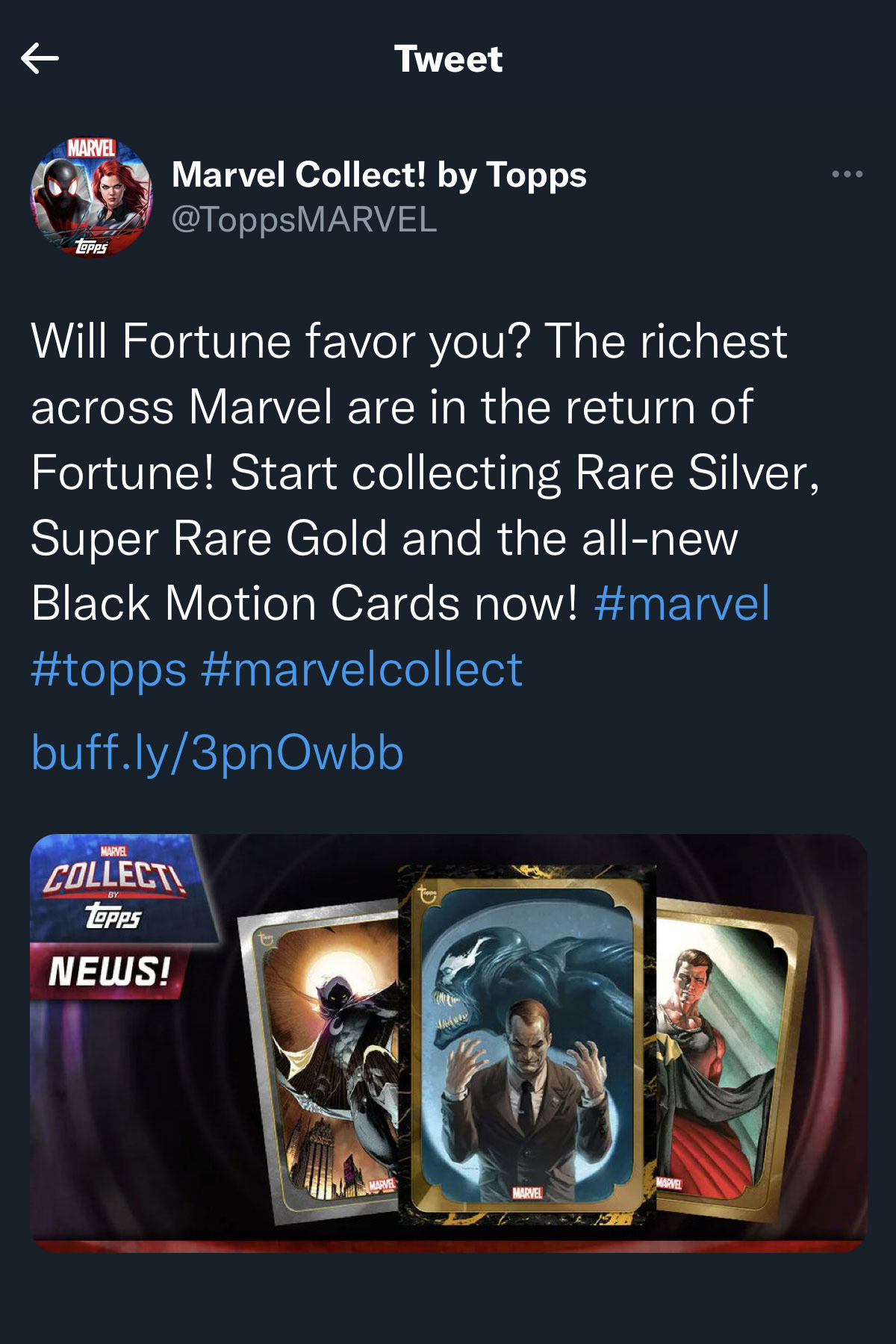Visit the buff.ly/3pnOwbb link
Image resolution: width=896 pixels, height=1344 pixels.
[x=217, y=752]
